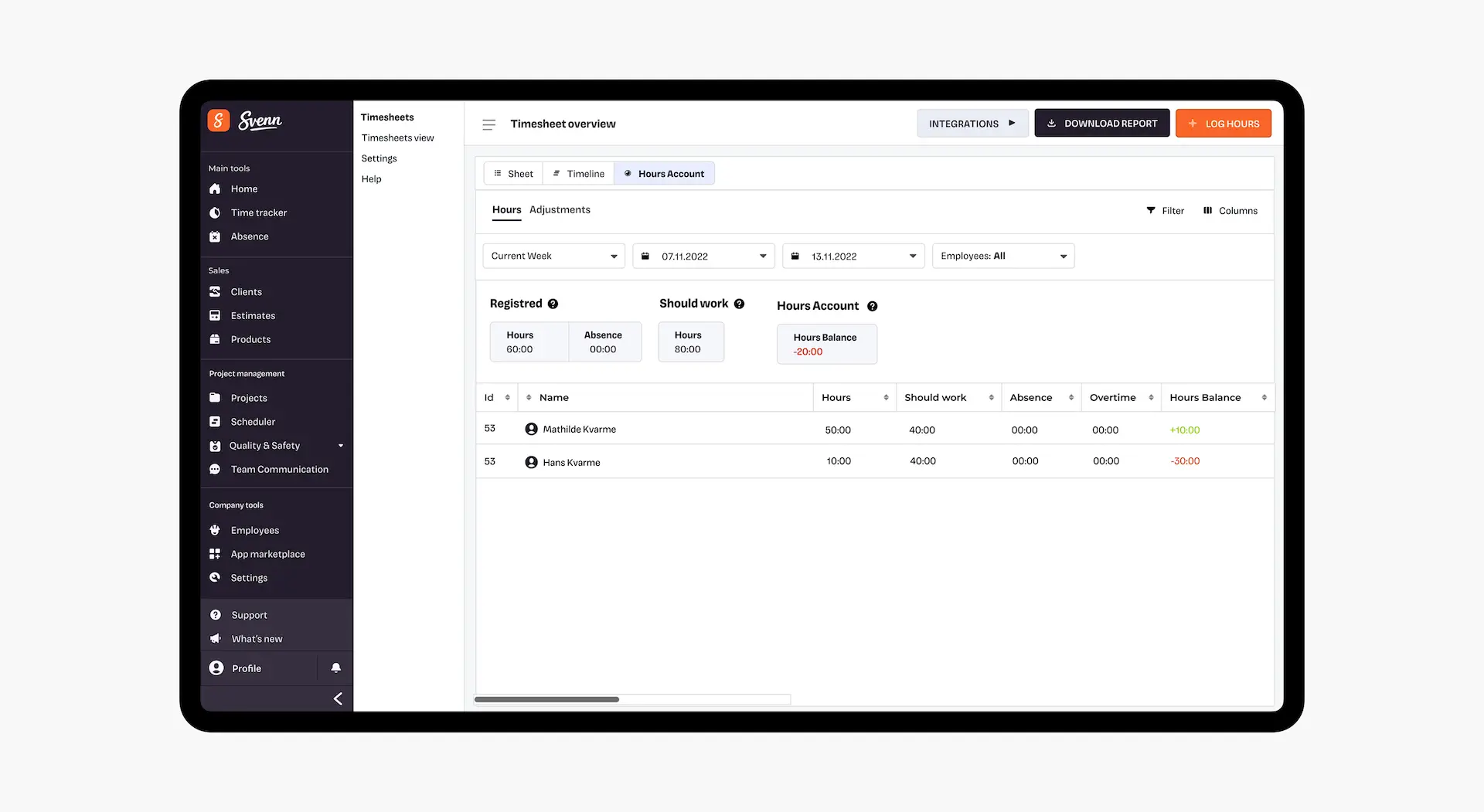This screenshot has height=812, width=1484.
Task: Switch to the Sheet view toggle
Action: [x=513, y=174]
